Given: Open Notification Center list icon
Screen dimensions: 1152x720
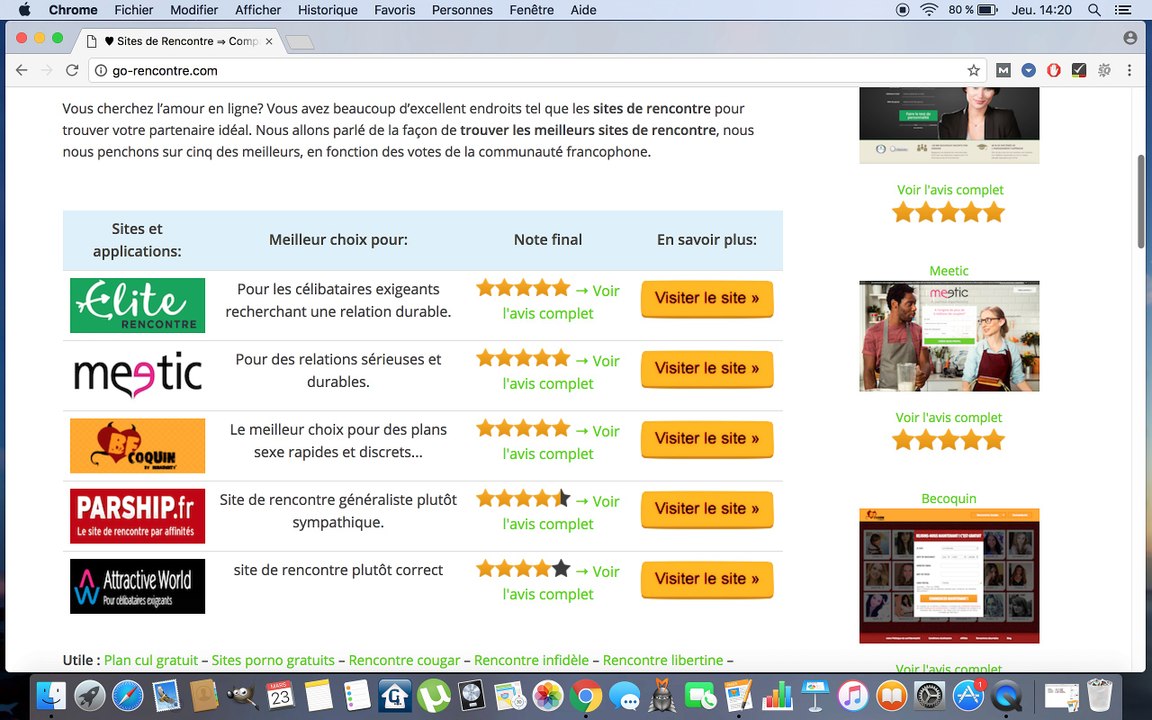Looking at the screenshot, I should pos(1123,10).
